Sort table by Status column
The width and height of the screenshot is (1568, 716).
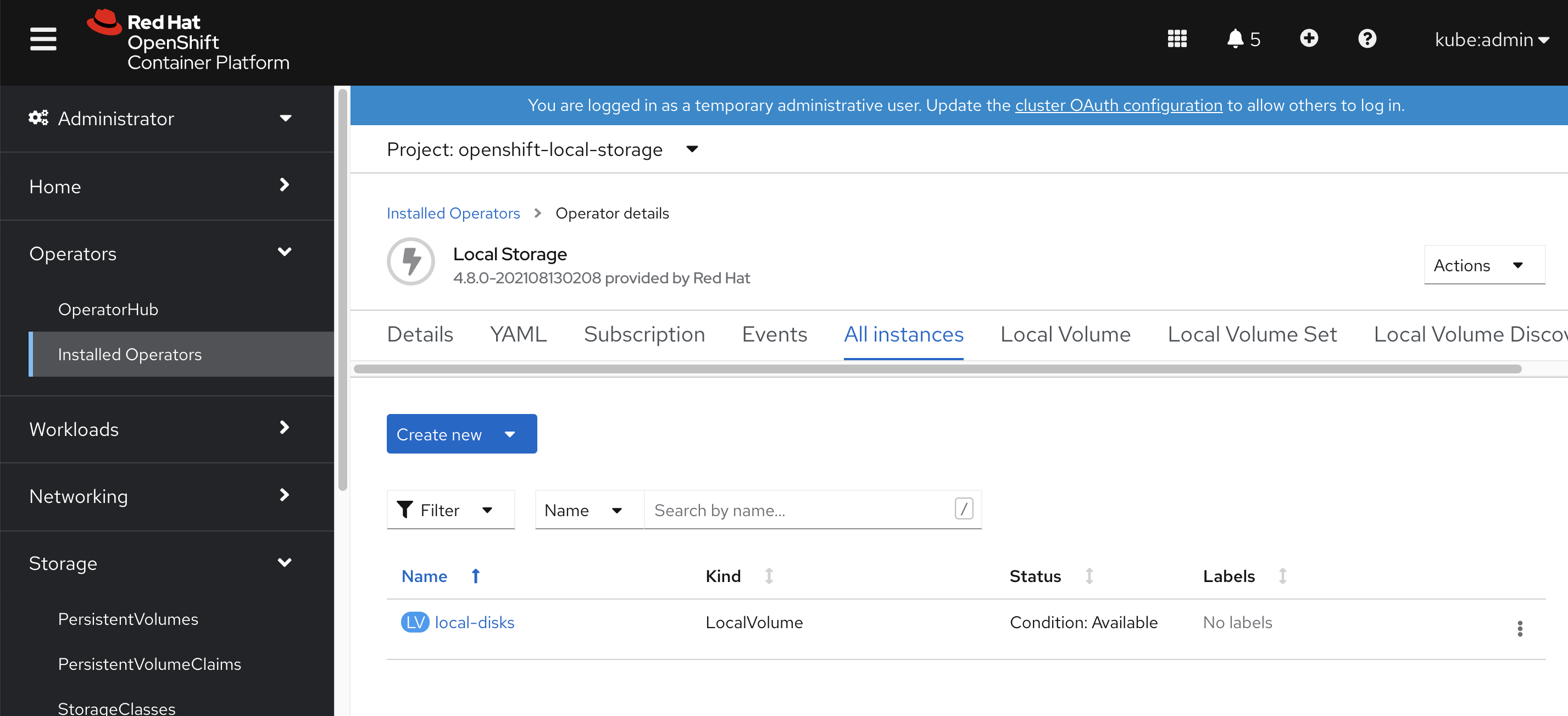pyautogui.click(x=1089, y=575)
